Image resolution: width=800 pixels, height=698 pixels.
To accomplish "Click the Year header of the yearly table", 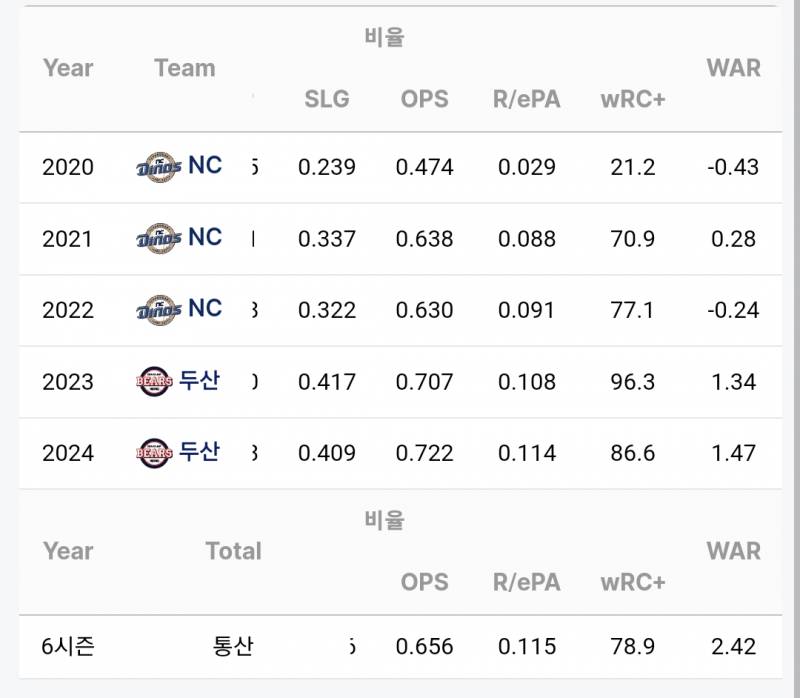I will (x=68, y=68).
